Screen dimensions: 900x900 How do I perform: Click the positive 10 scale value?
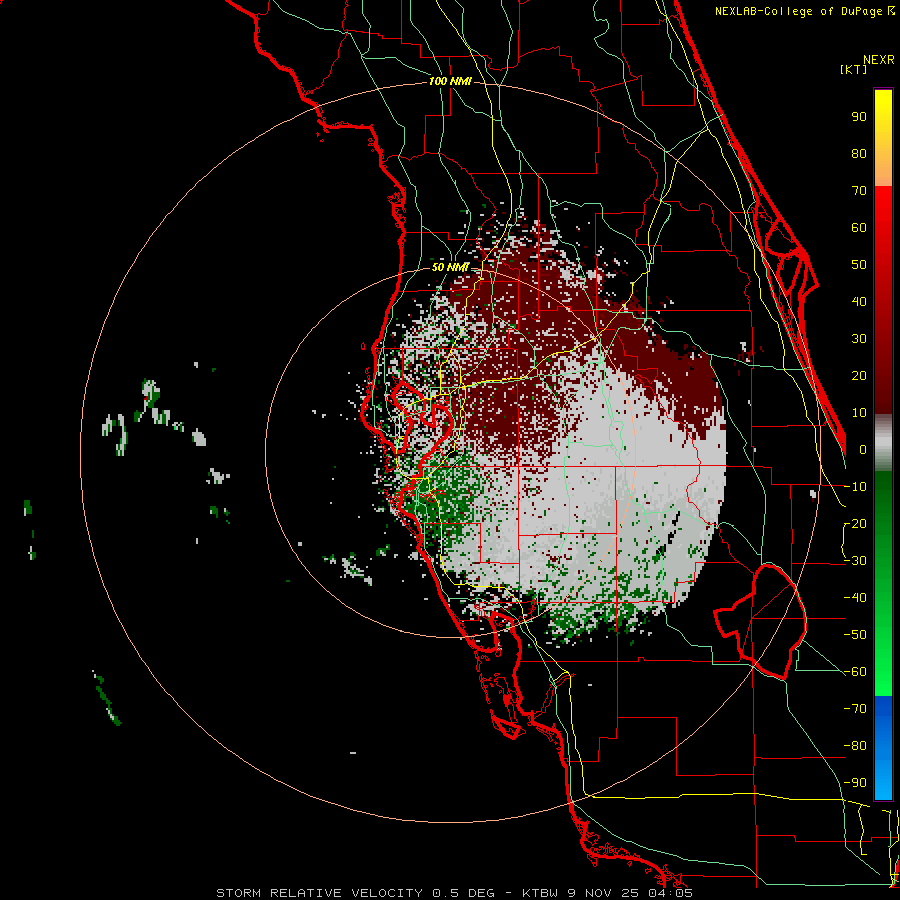[859, 413]
